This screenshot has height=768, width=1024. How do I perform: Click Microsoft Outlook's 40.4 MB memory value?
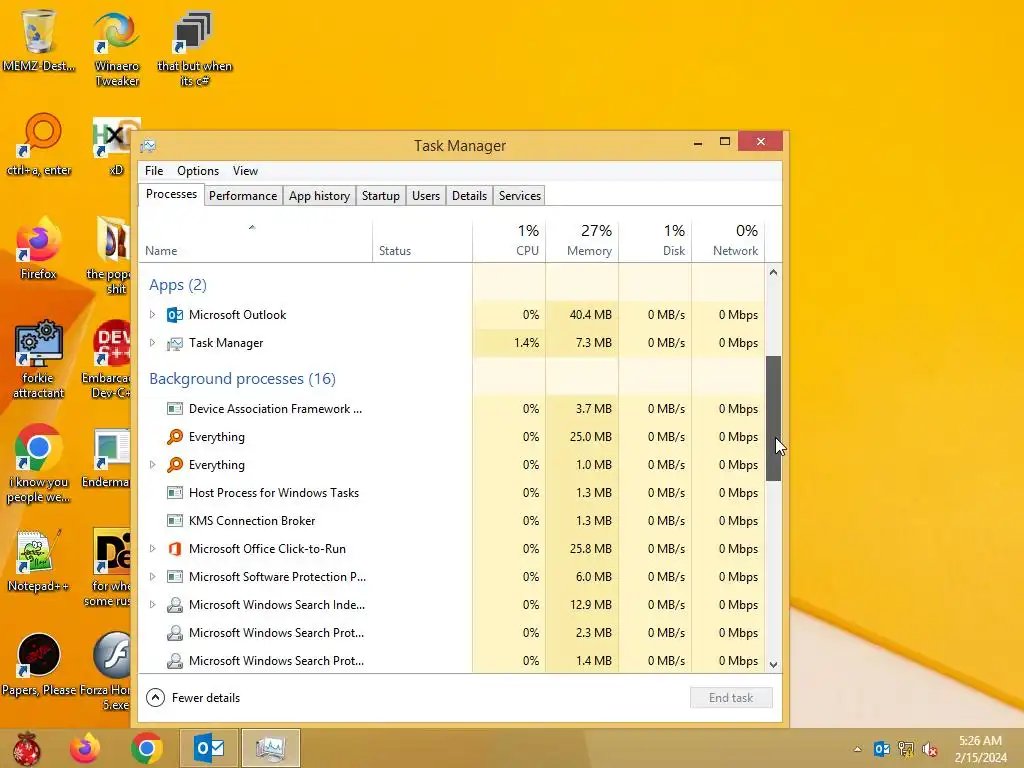(590, 315)
